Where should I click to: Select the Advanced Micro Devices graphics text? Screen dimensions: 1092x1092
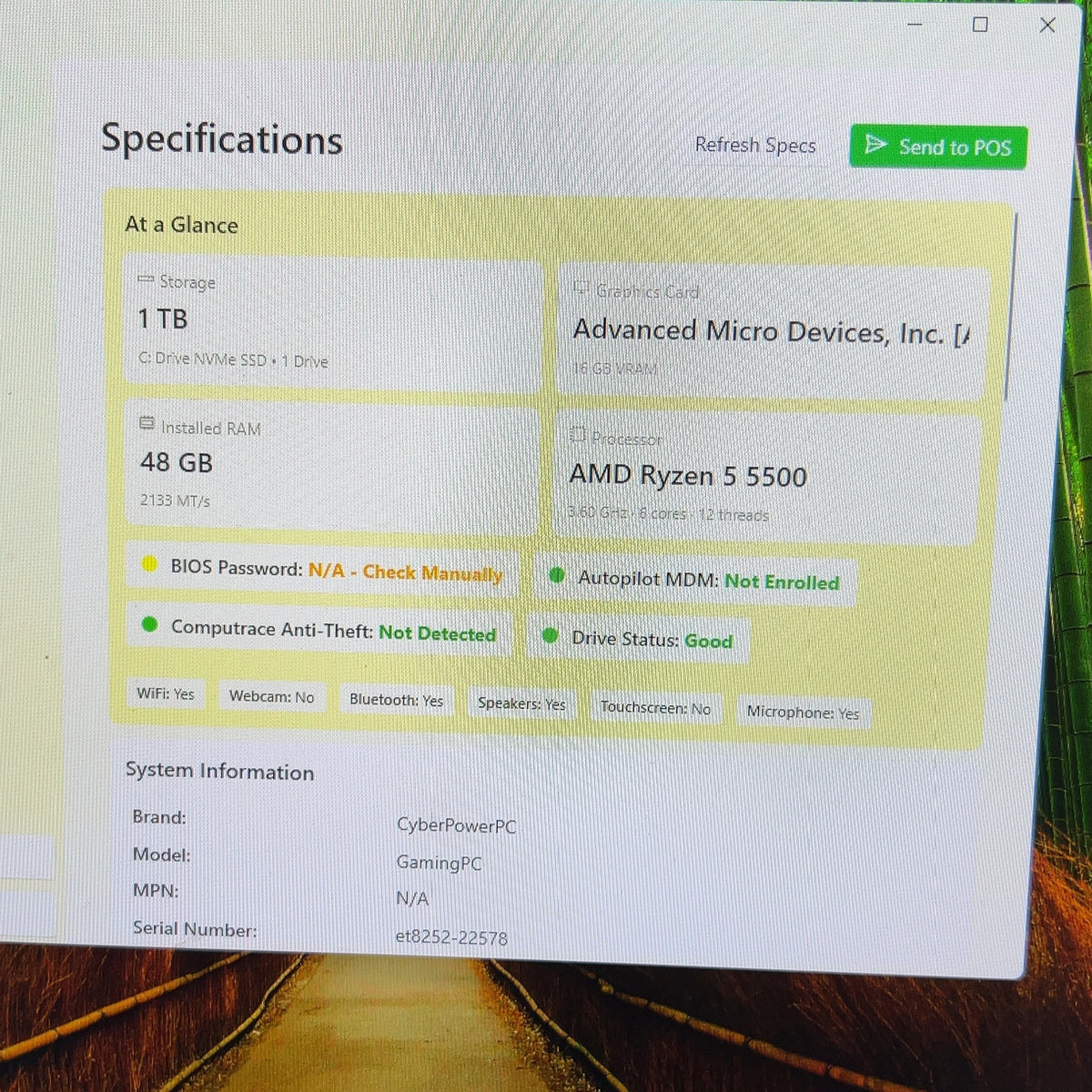[x=772, y=332]
